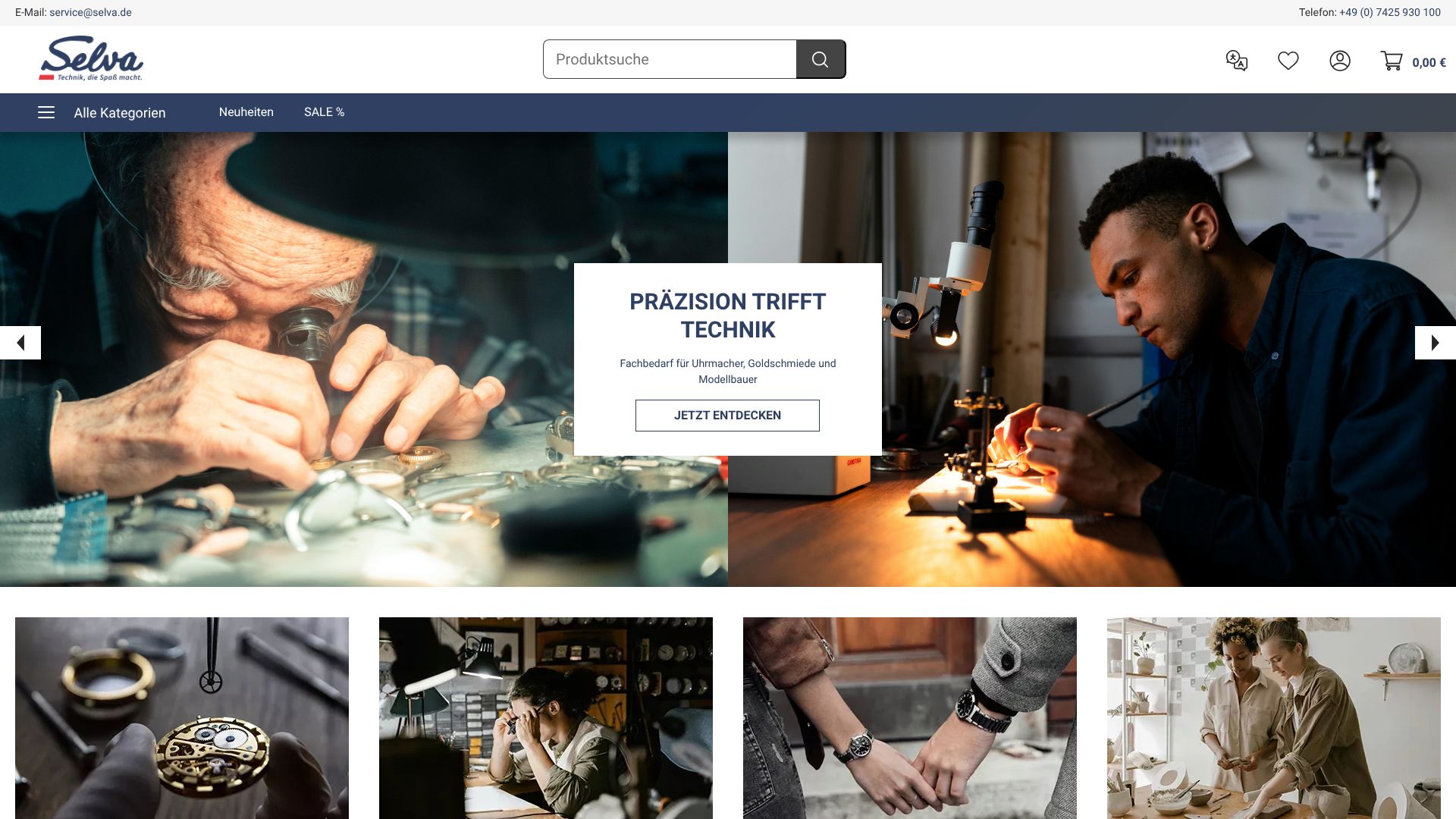Show previous slide with left arrow
The image size is (1456, 819).
click(x=20, y=343)
